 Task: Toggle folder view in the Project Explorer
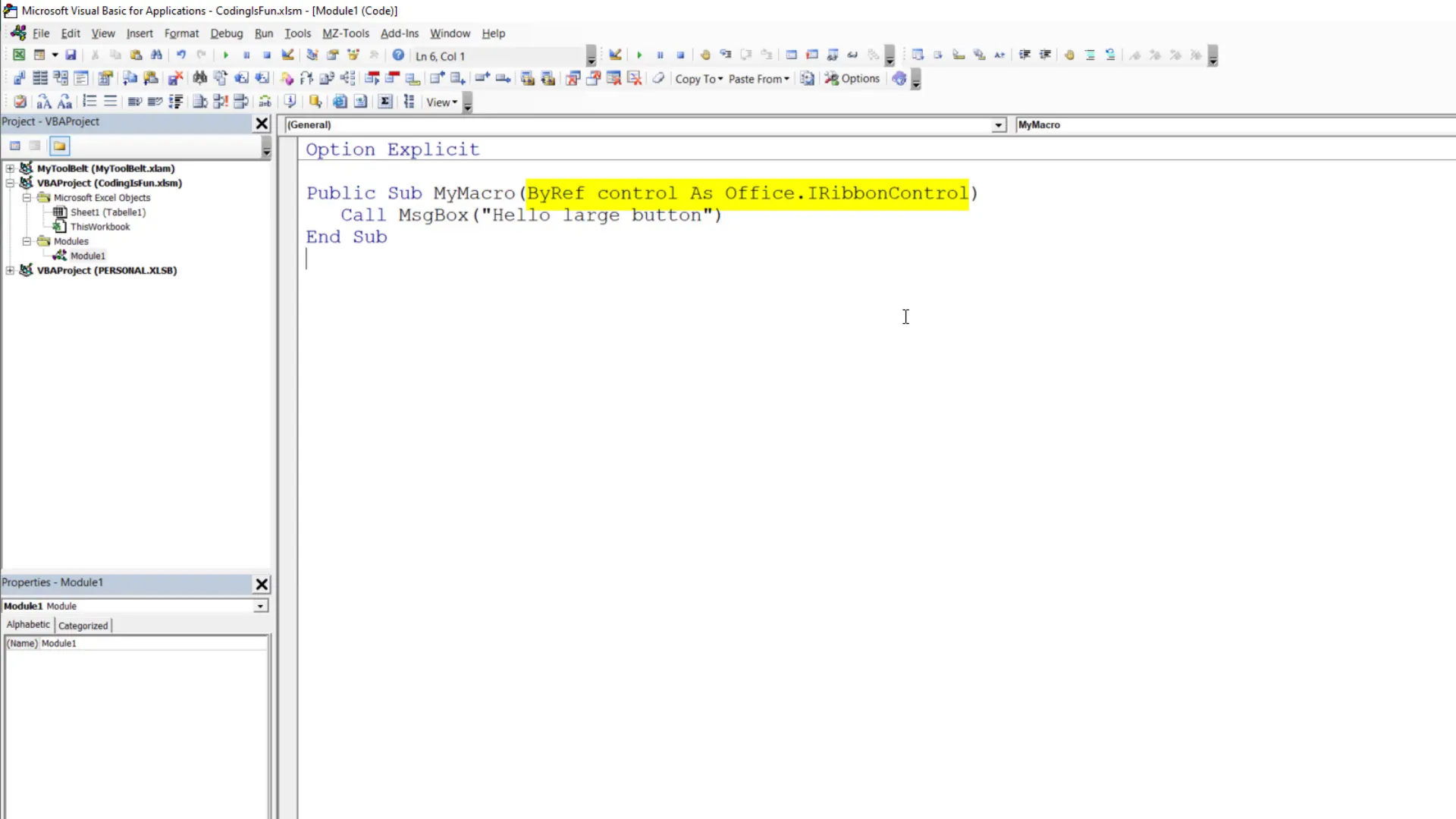59,146
